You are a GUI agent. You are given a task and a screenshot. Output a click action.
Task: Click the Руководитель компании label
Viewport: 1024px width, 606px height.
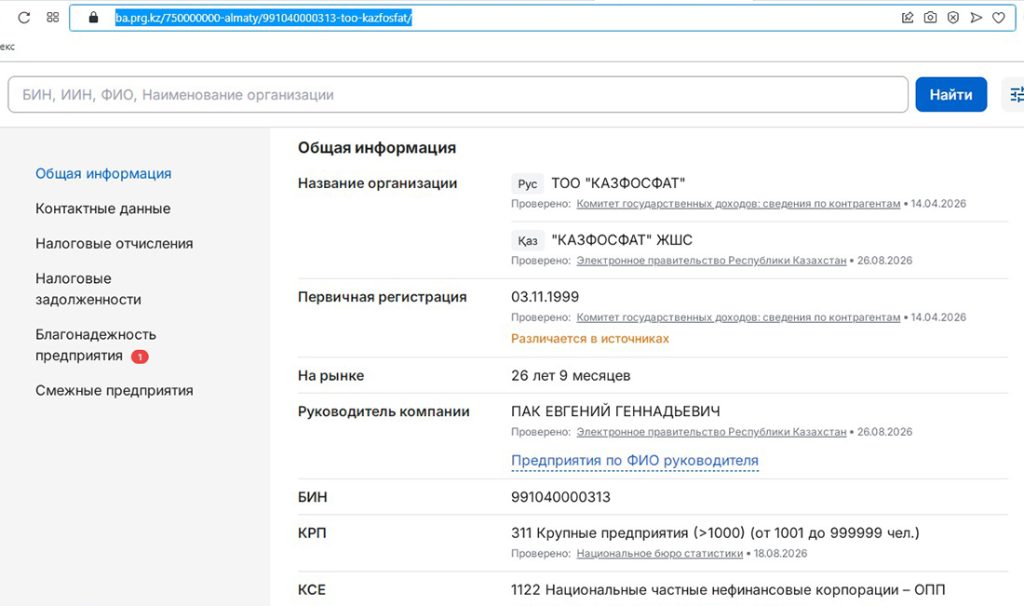(x=383, y=412)
